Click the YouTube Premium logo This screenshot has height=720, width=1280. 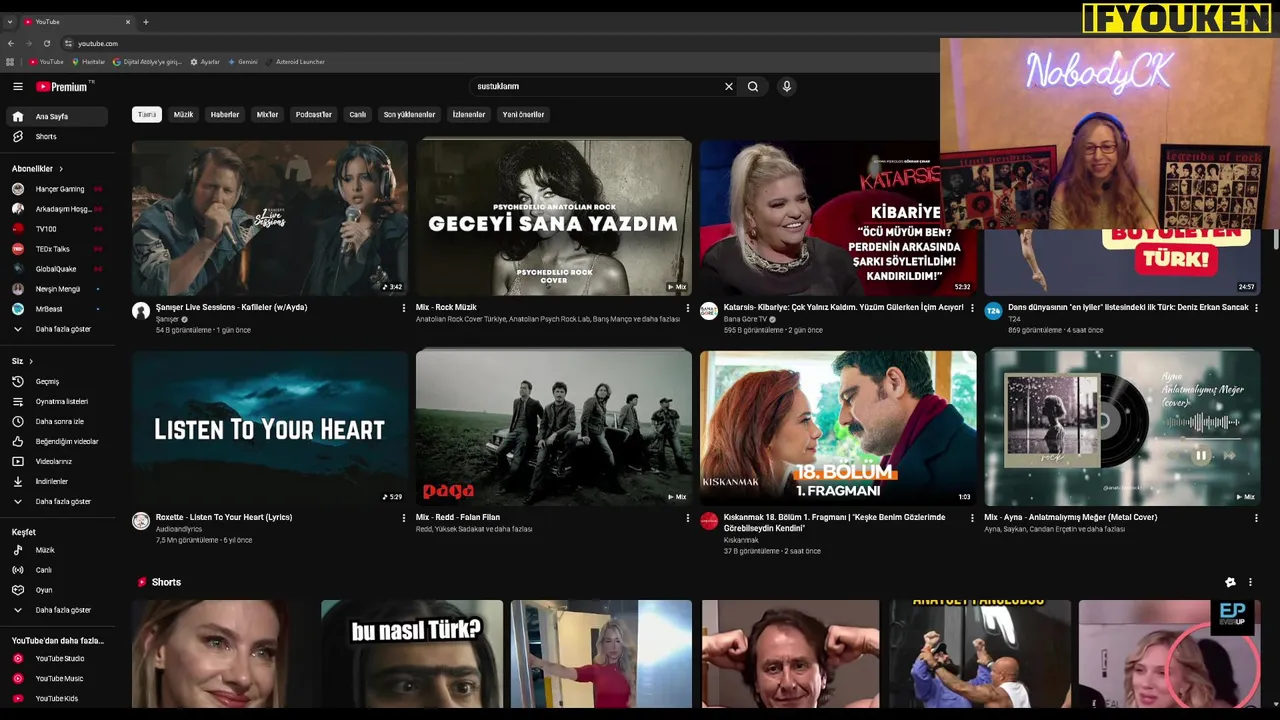coord(62,87)
